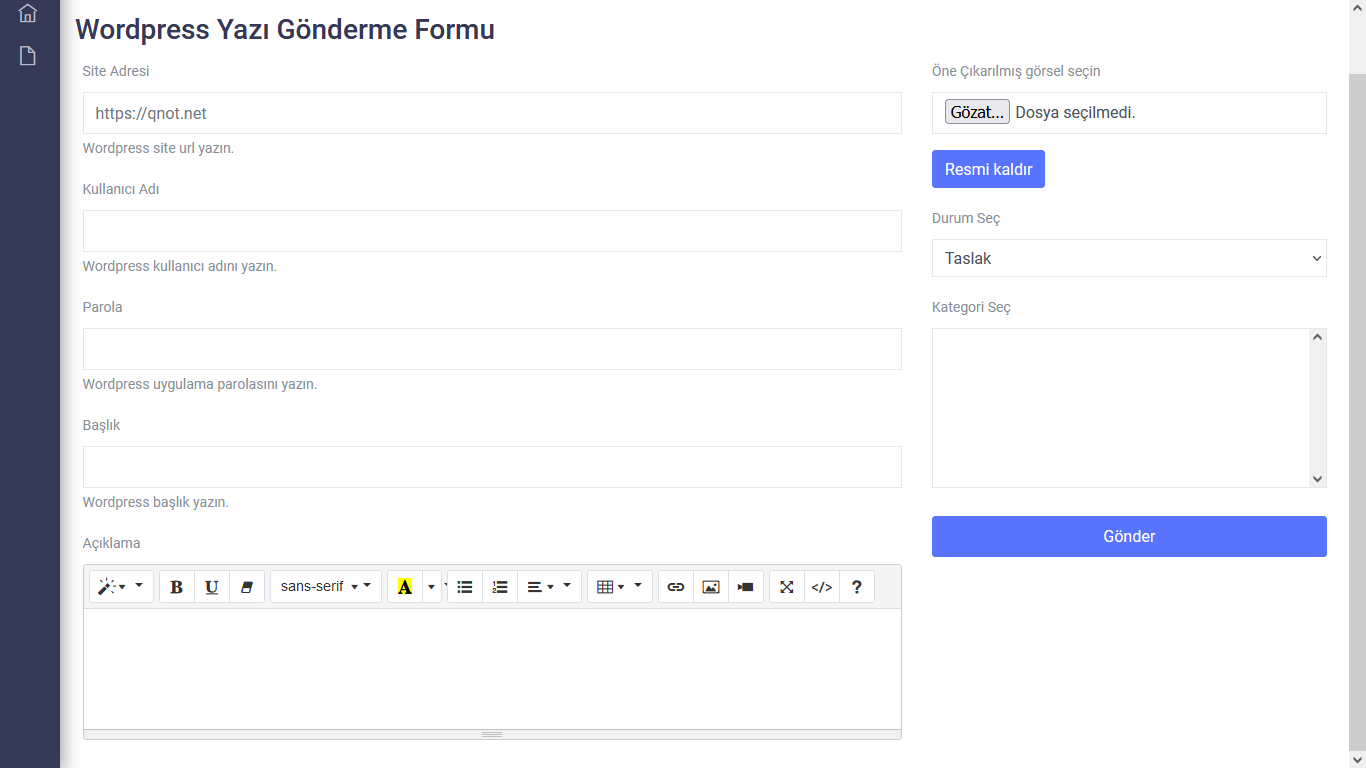Click the home icon in sidebar
1366x768 pixels.
(28, 13)
